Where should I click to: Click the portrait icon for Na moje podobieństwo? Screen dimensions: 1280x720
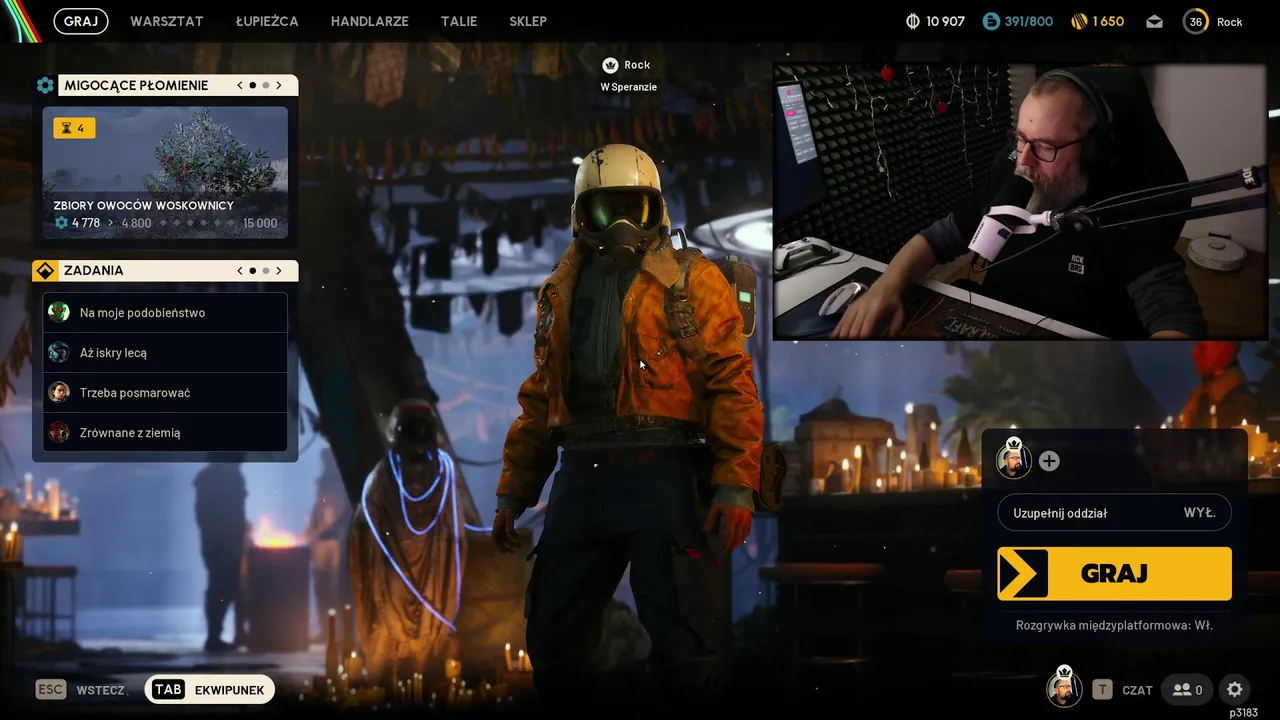point(59,312)
